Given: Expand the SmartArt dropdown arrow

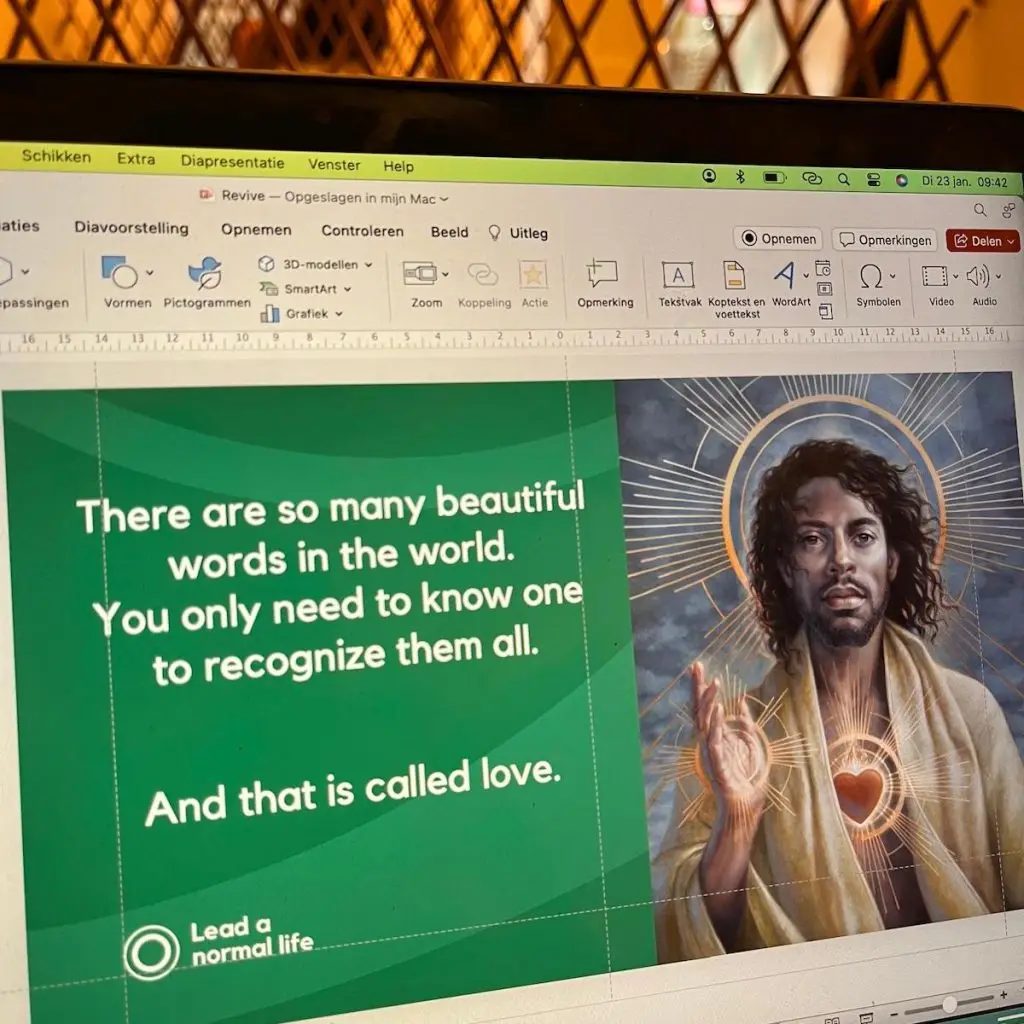Looking at the screenshot, I should point(348,289).
